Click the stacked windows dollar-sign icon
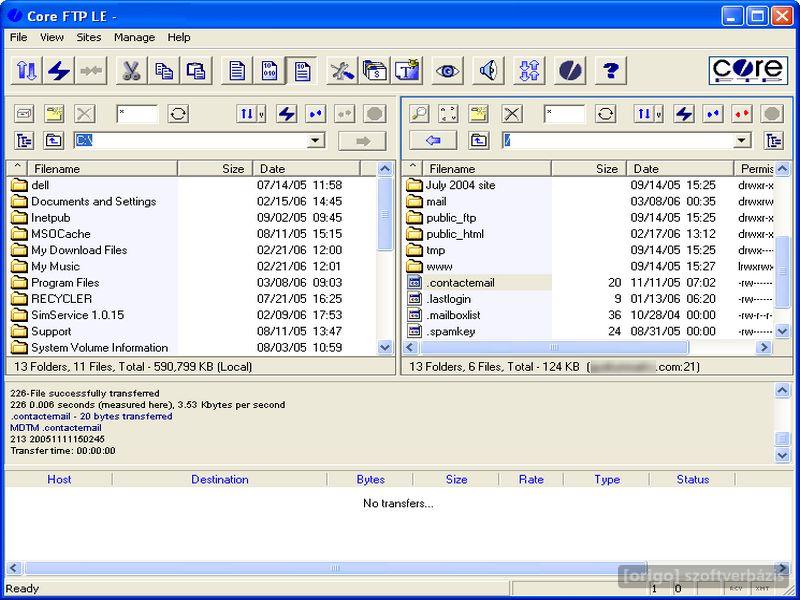800x600 pixels. [374, 70]
